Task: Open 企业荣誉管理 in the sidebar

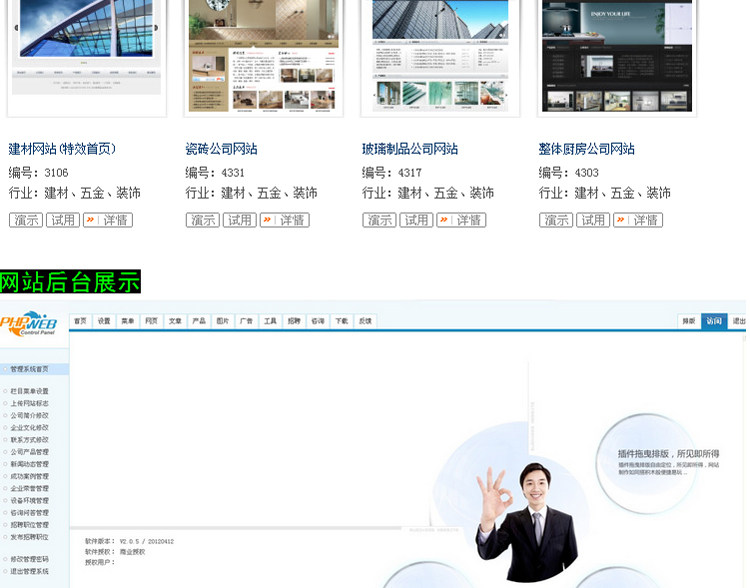Action: tap(29, 488)
